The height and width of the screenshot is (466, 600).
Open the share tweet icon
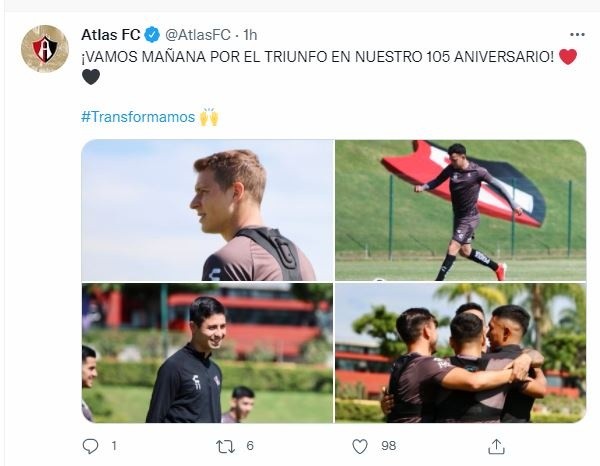[x=496, y=446]
